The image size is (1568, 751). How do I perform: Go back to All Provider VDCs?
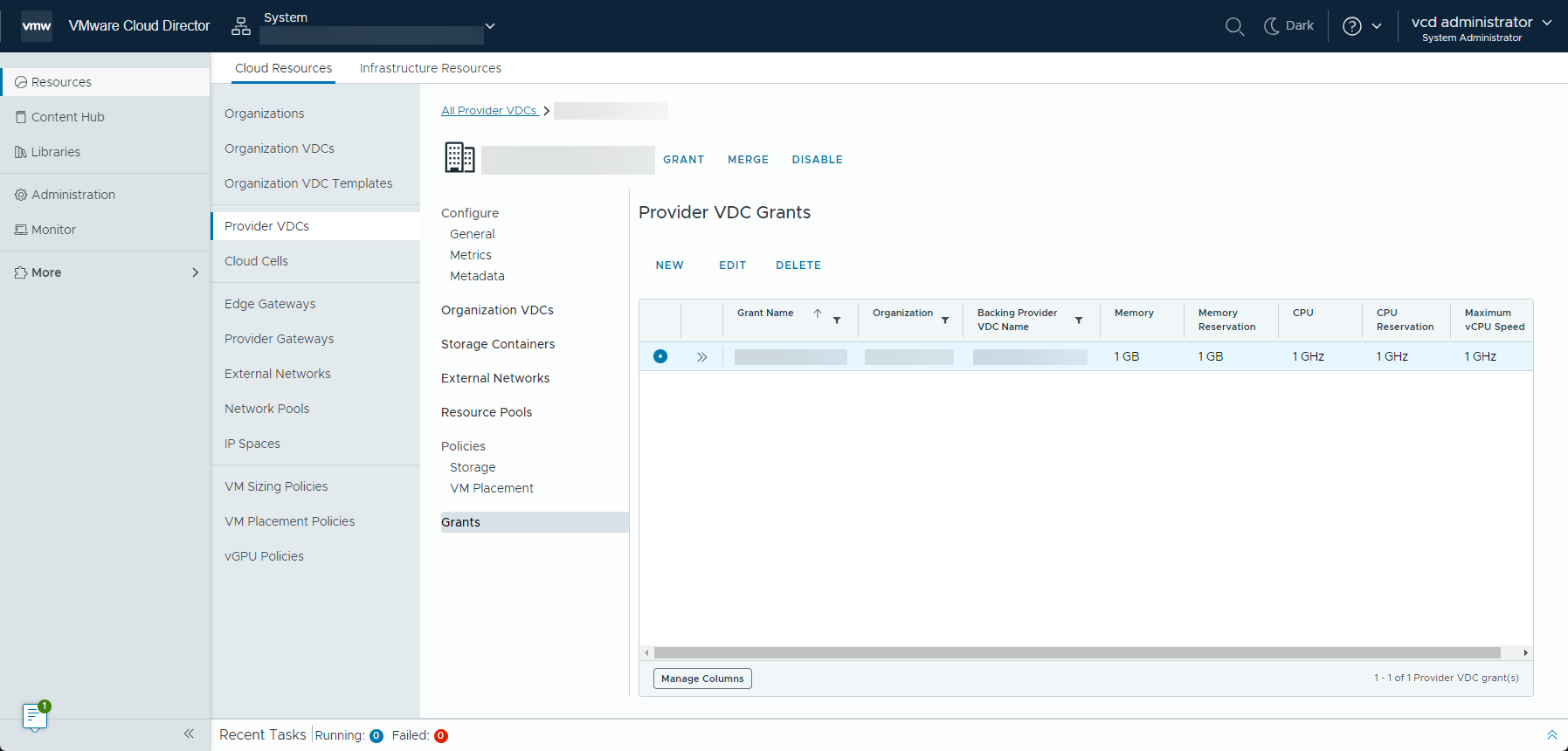(489, 111)
